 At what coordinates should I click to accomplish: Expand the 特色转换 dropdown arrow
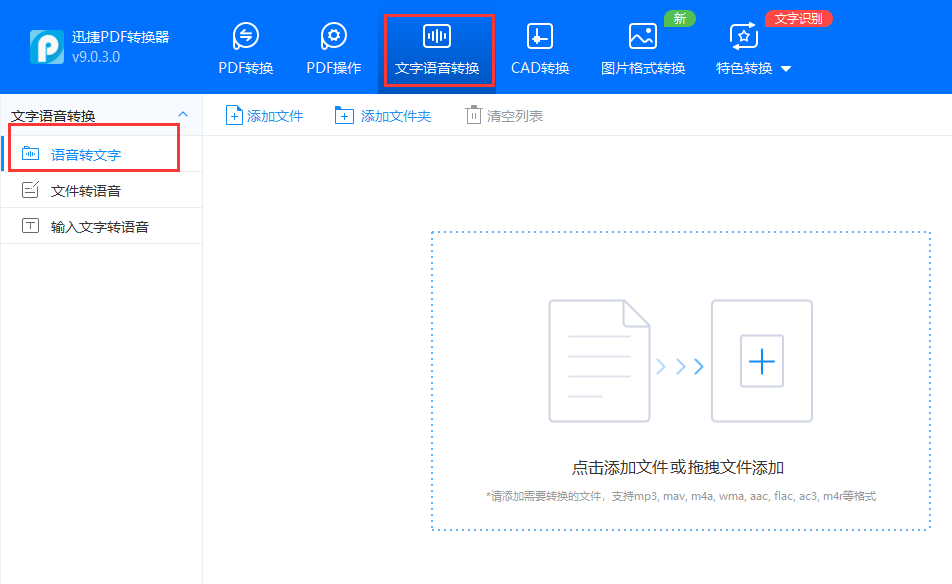coord(785,69)
